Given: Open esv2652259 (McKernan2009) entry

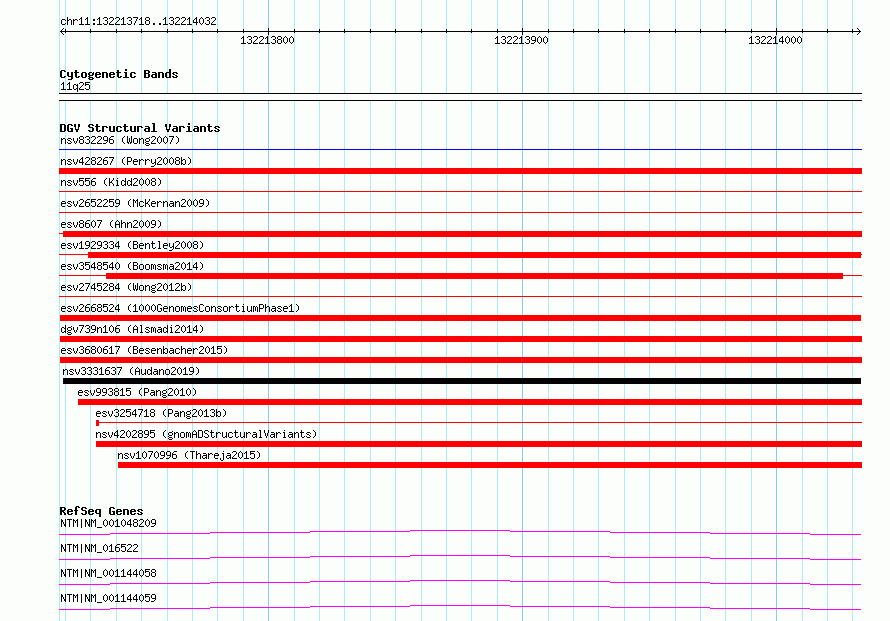Looking at the screenshot, I should click(x=135, y=203).
